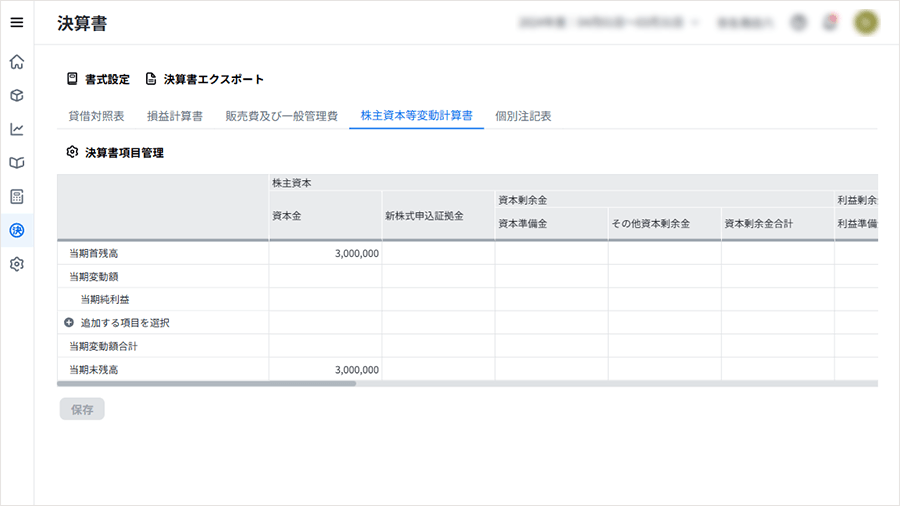Open the book icon in sidebar
Viewport: 900px width, 506px height.
tap(17, 163)
